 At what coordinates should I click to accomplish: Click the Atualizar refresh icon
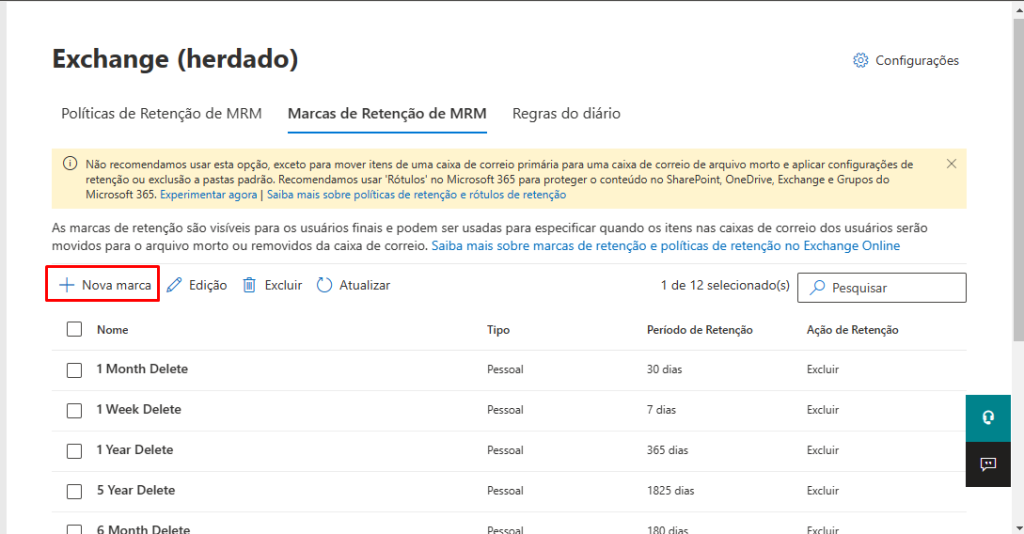coord(324,285)
